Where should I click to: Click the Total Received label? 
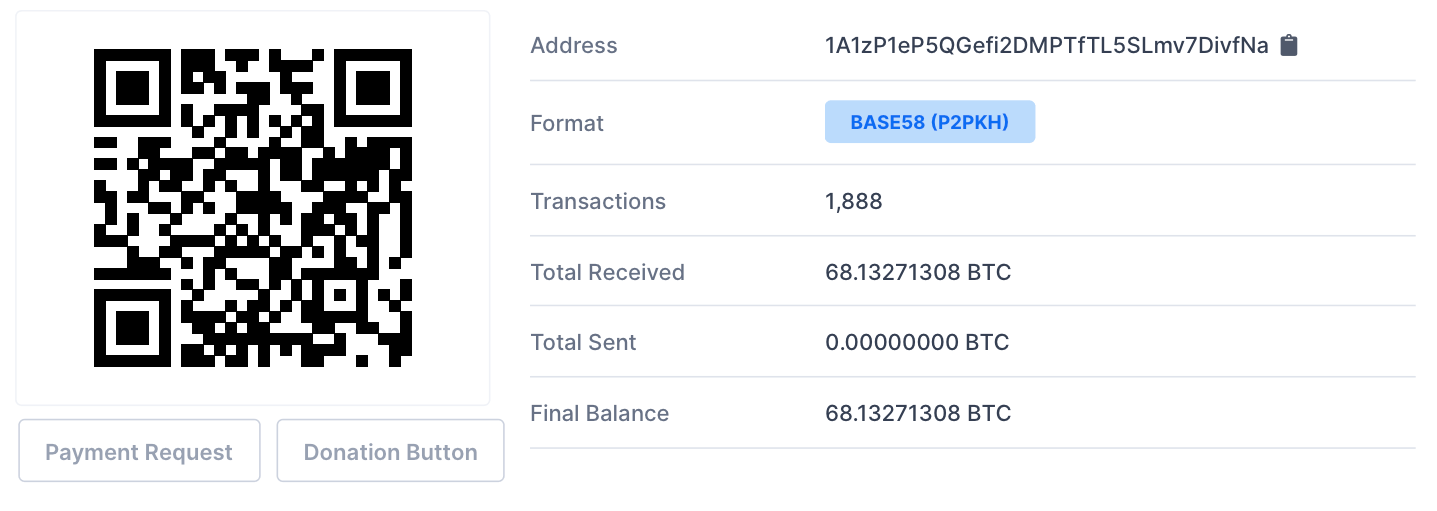pos(607,272)
